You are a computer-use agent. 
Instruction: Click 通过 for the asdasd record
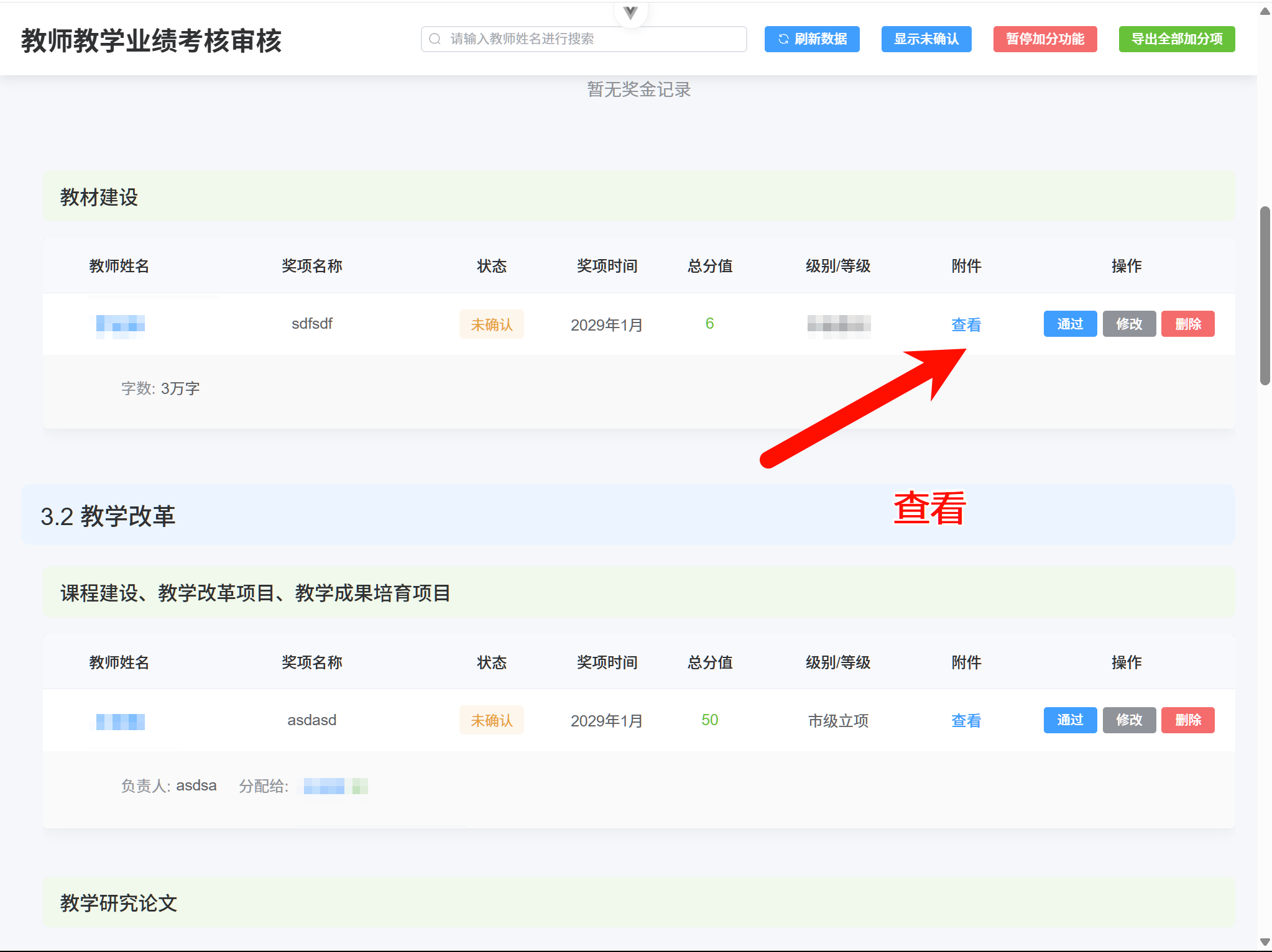coord(1069,720)
